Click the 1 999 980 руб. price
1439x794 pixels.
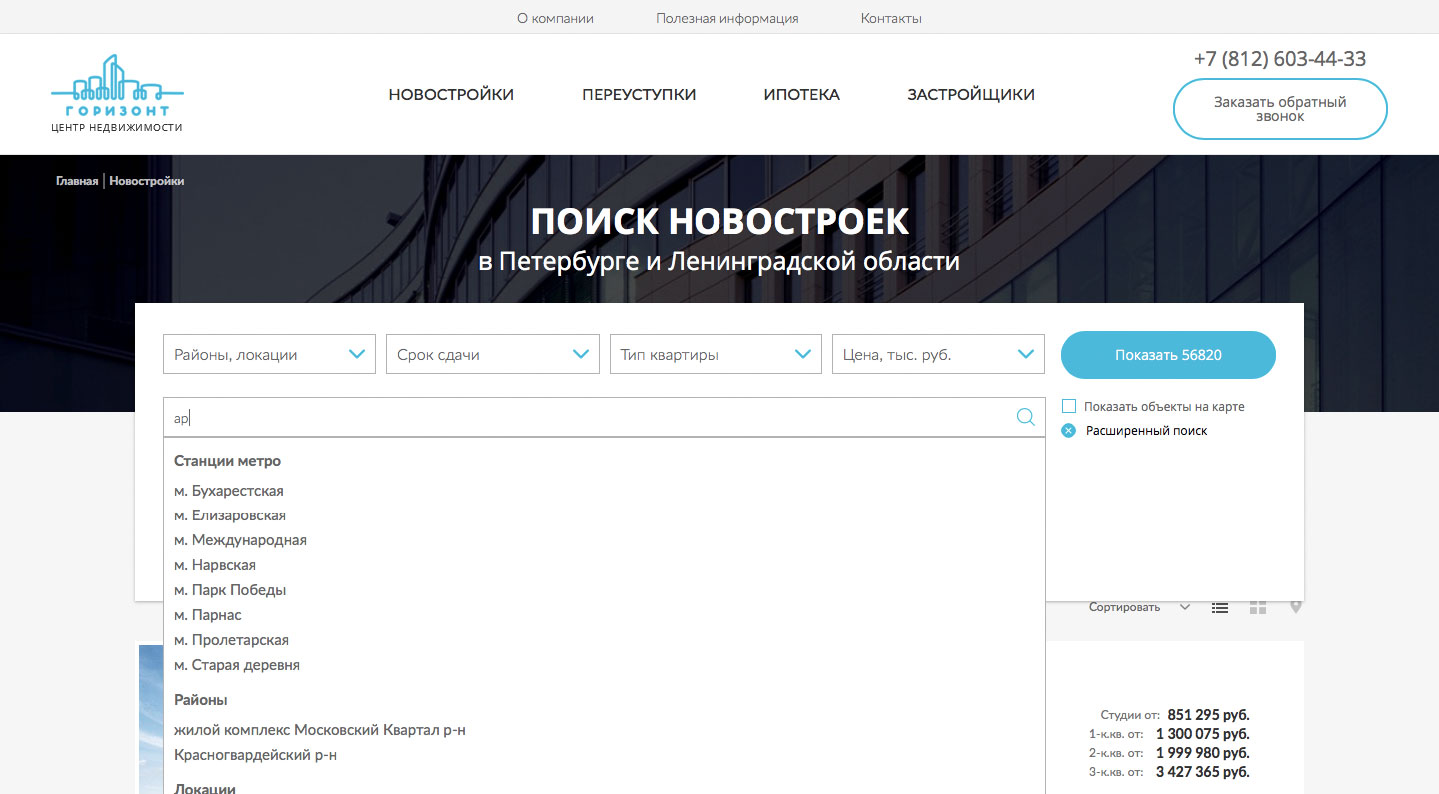1202,753
